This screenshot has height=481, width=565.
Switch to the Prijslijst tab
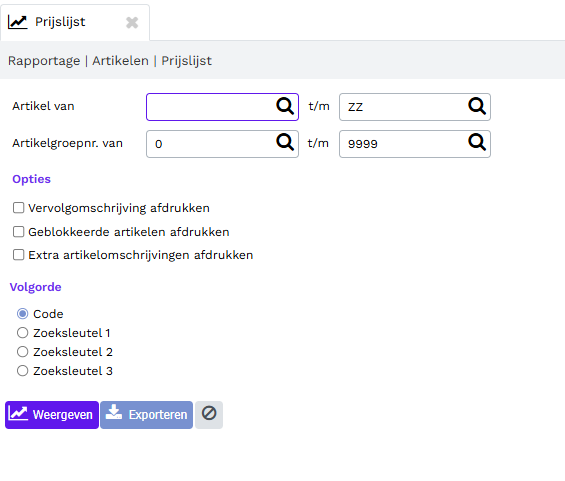(x=60, y=22)
